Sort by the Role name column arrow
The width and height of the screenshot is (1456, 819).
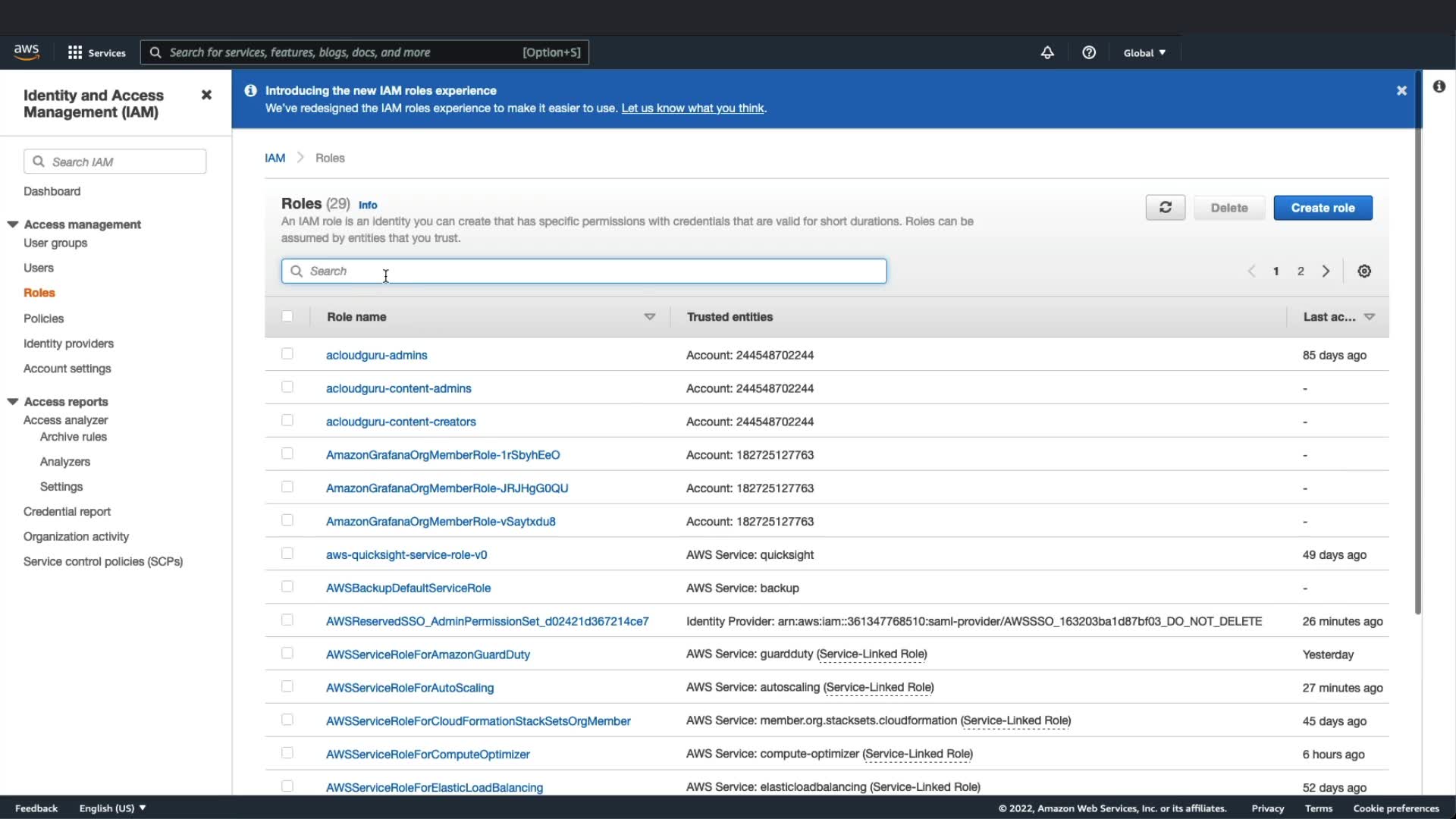pyautogui.click(x=650, y=317)
